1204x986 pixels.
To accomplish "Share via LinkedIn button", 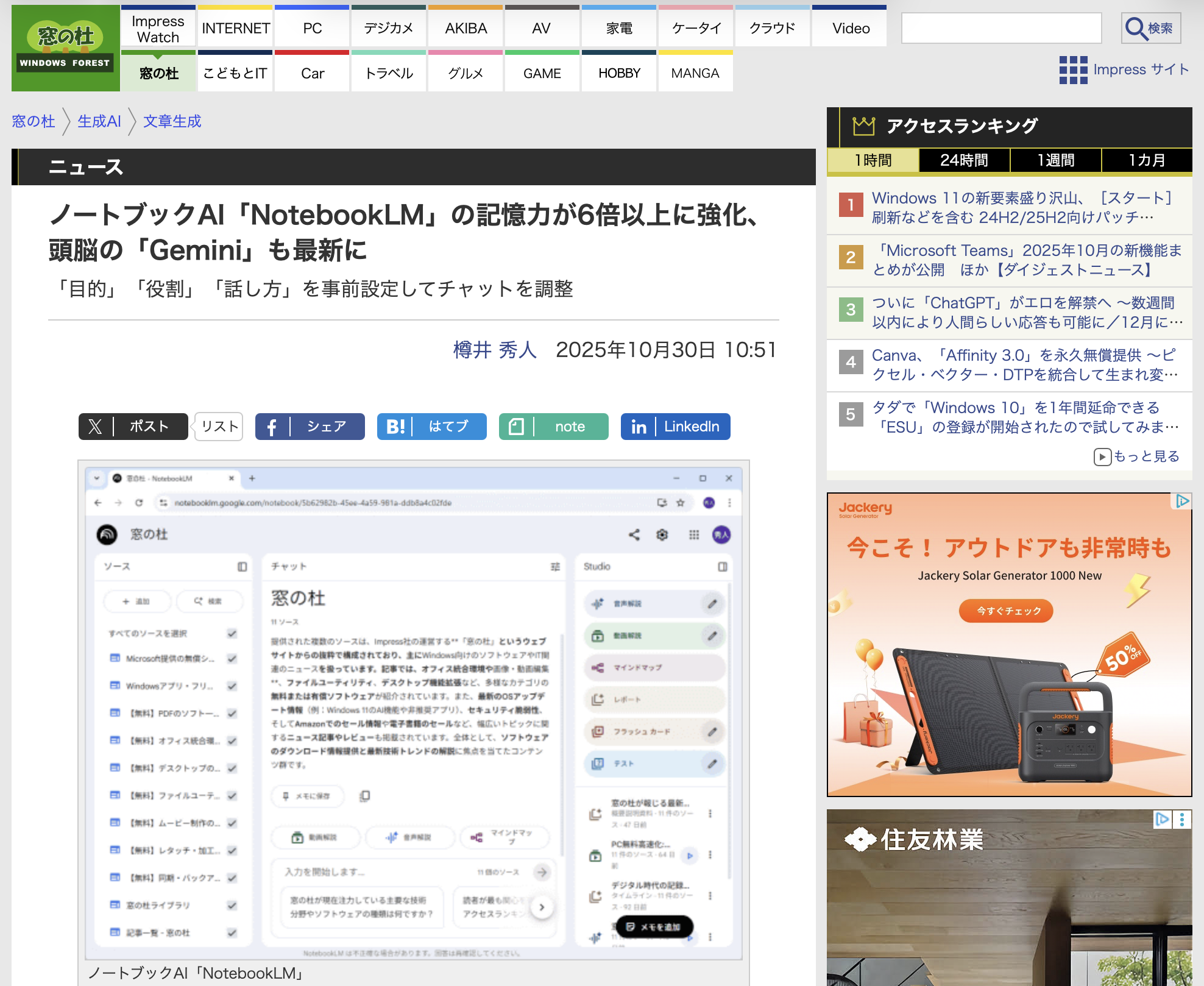I will pyautogui.click(x=675, y=427).
